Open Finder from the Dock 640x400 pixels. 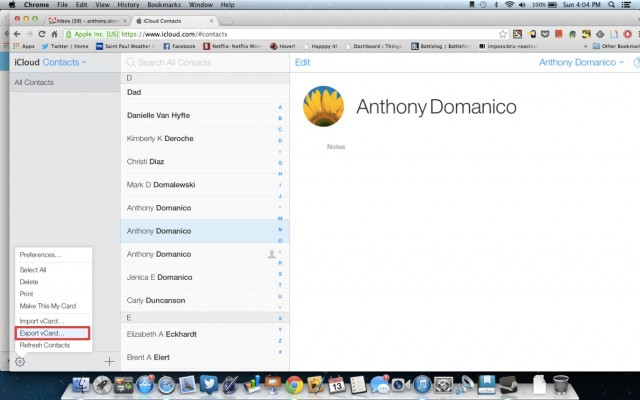pos(81,385)
